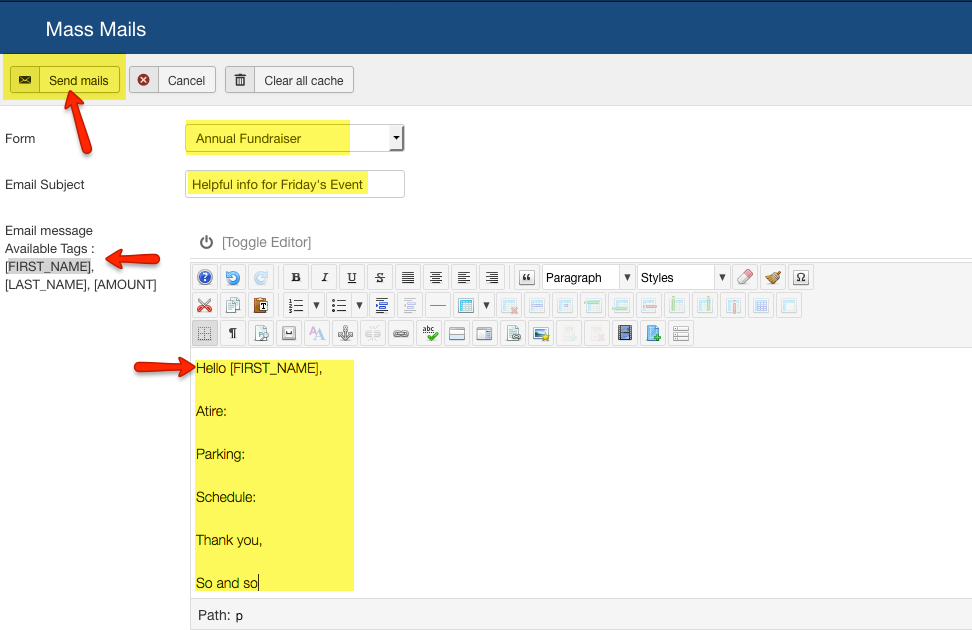Toggle the editor on or off
The height and width of the screenshot is (630, 972).
tap(256, 242)
